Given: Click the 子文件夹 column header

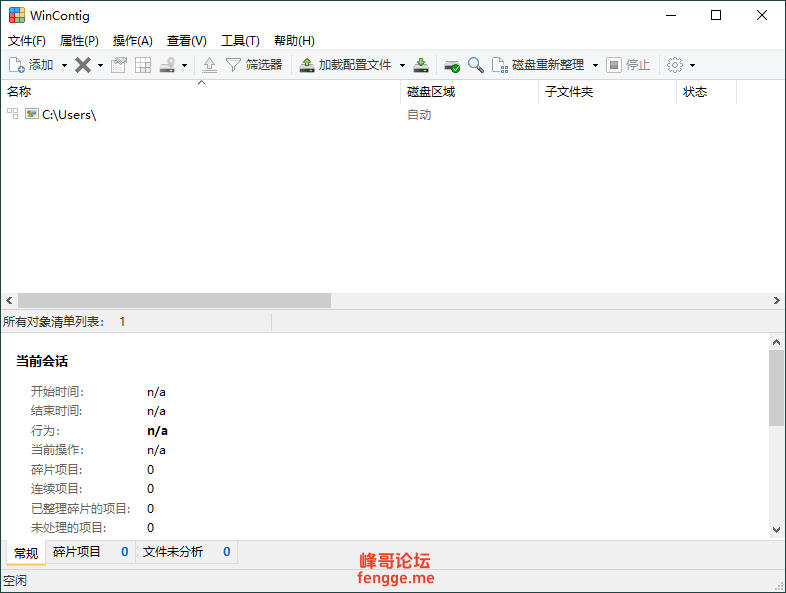Looking at the screenshot, I should tap(608, 92).
